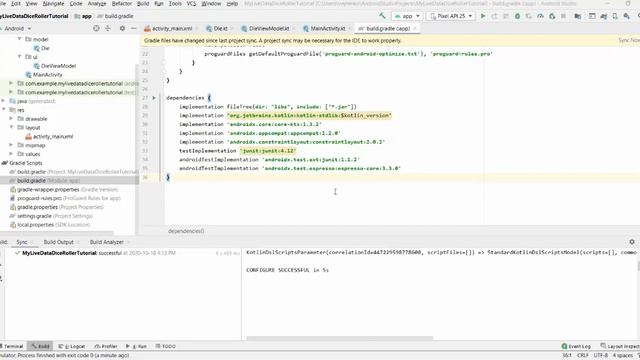Collapse the model package folder

pos(19,39)
